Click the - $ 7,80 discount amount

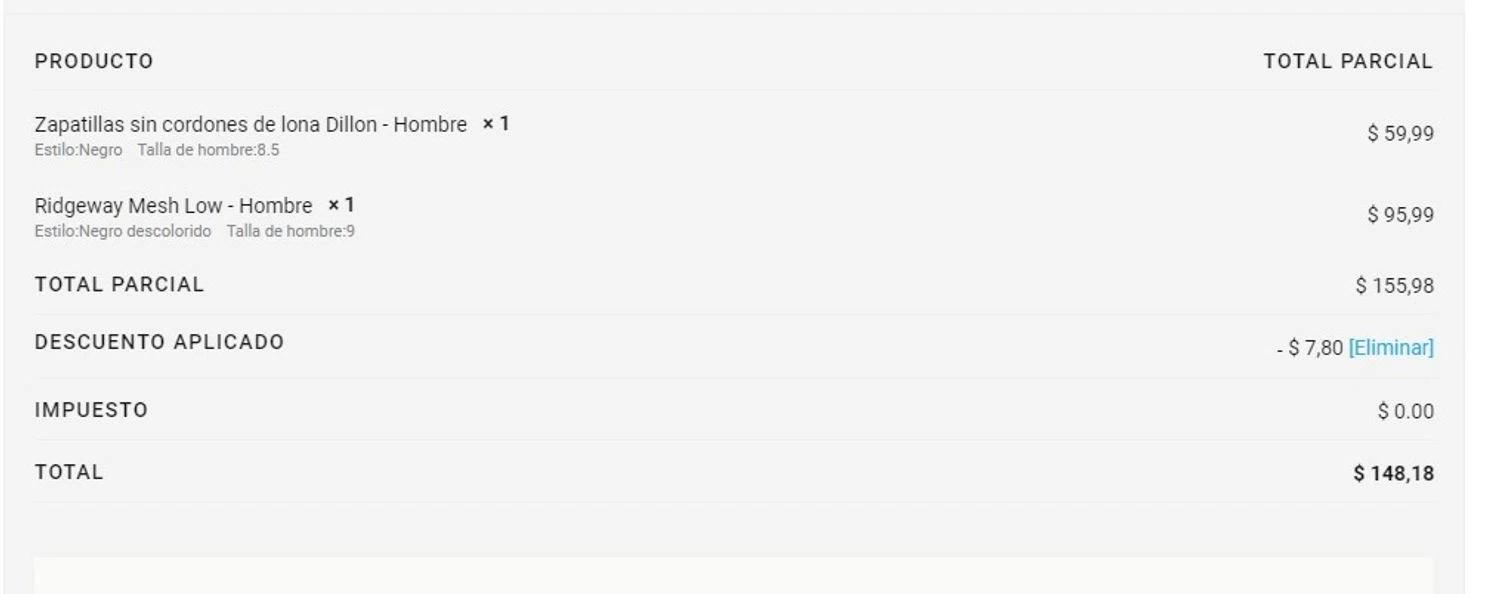[1309, 348]
